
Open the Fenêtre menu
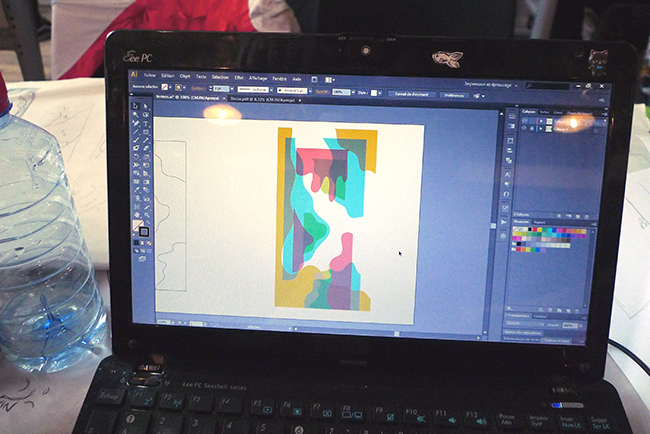click(x=279, y=78)
